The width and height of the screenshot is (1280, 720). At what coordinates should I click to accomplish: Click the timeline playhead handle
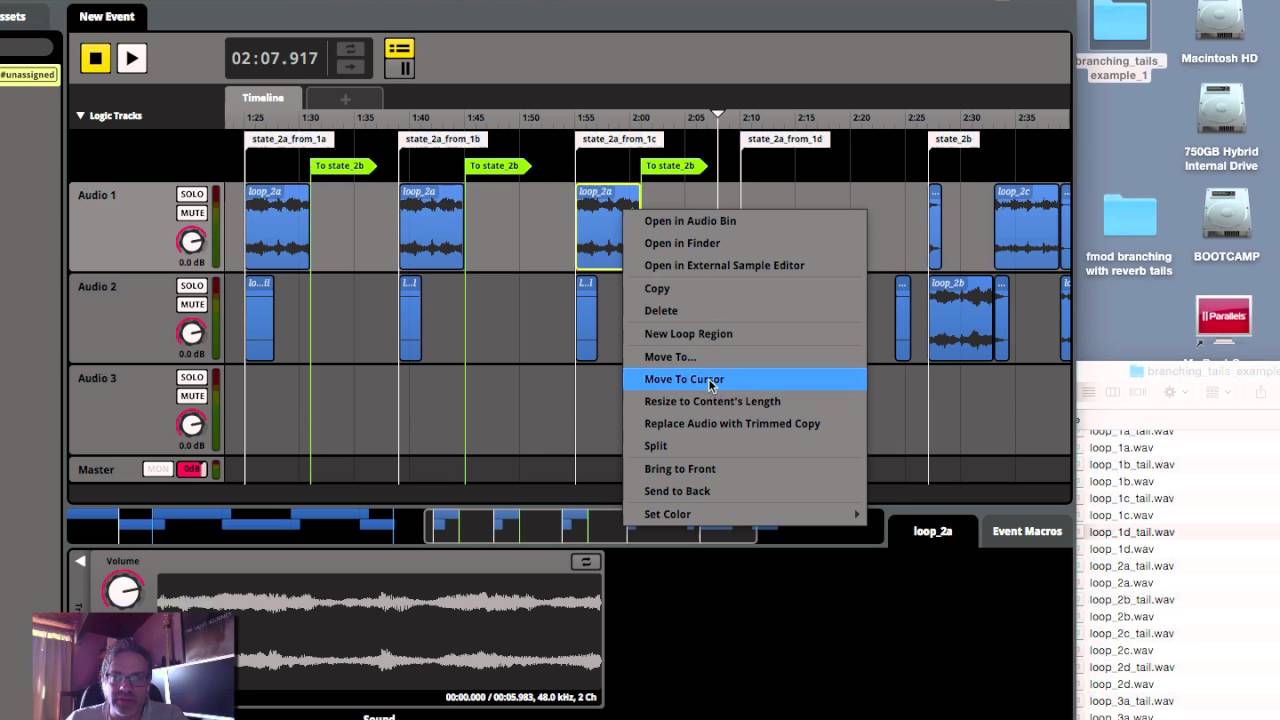coord(717,115)
